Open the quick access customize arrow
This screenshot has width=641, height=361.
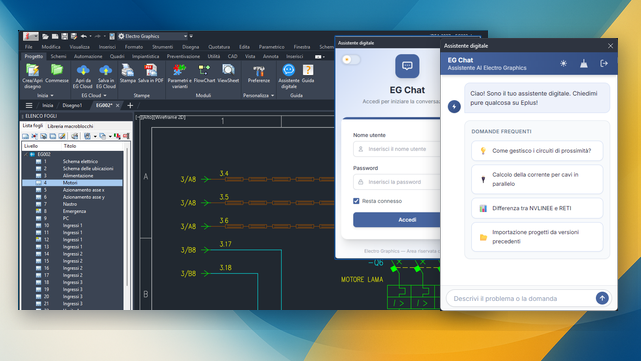(191, 36)
